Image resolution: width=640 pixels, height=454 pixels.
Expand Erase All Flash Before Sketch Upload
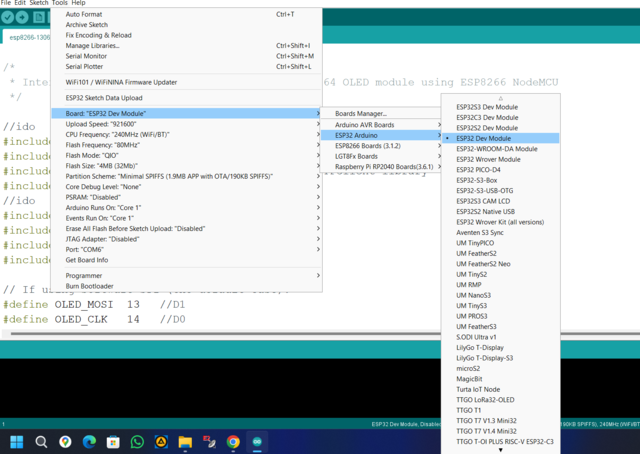click(187, 229)
